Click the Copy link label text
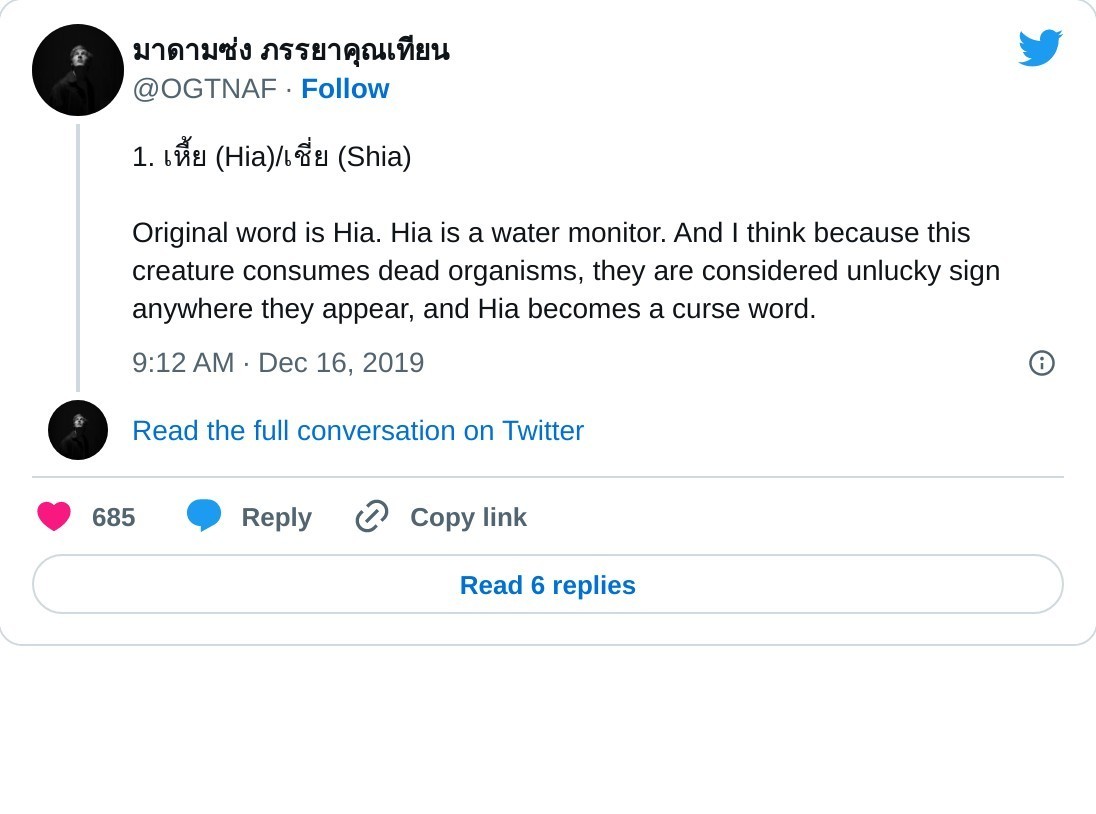Viewport: 1096px width, 814px height. pyautogui.click(x=468, y=517)
